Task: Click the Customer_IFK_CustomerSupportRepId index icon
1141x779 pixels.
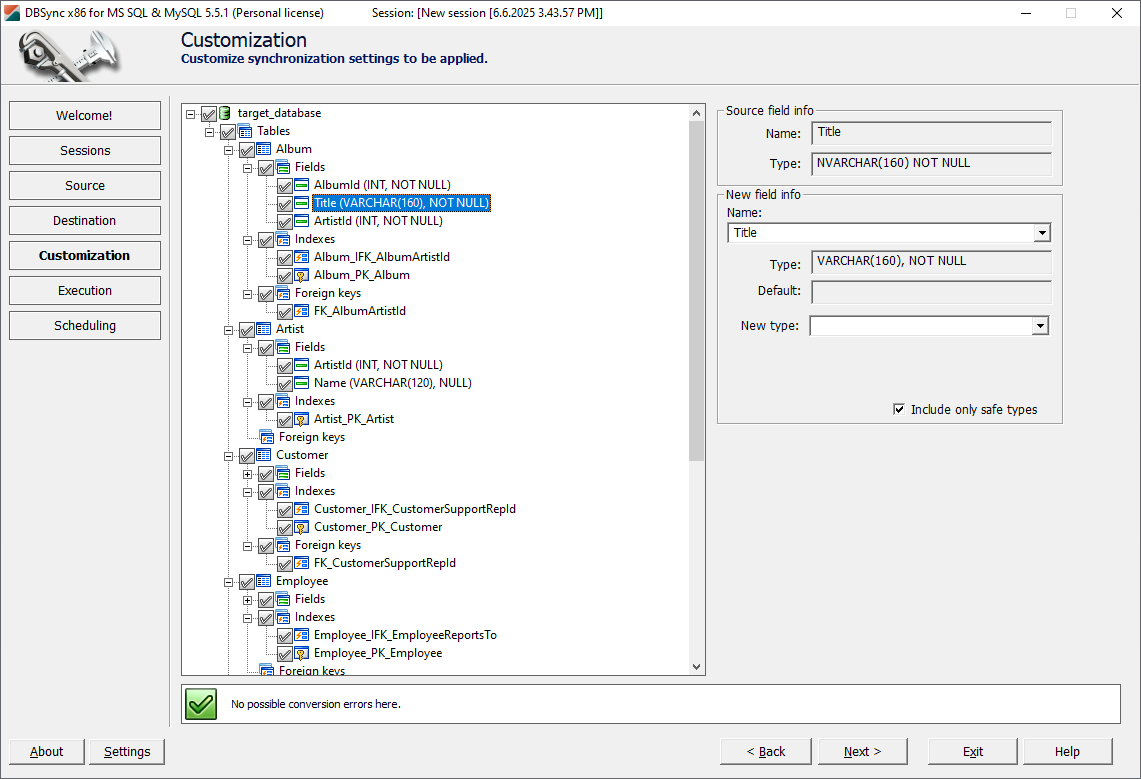Action: [301, 509]
